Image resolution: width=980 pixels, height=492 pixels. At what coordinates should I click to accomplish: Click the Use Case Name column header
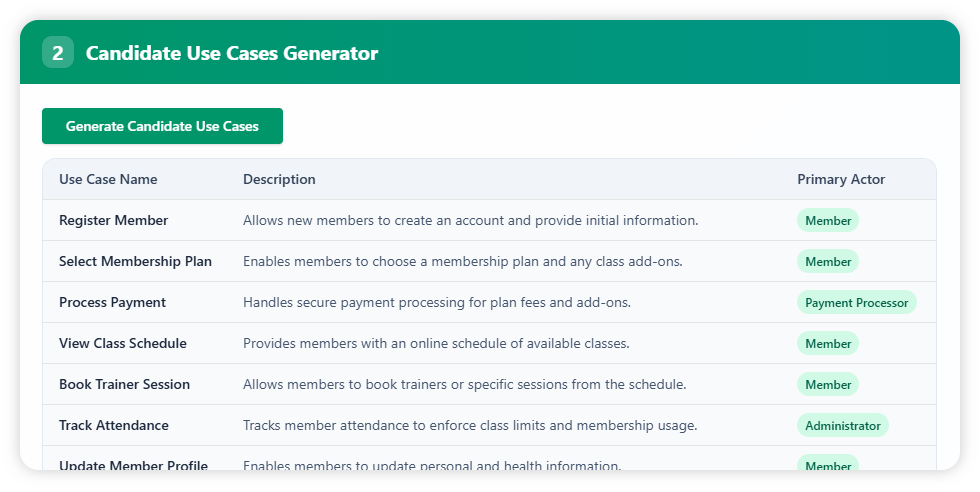[x=108, y=180]
